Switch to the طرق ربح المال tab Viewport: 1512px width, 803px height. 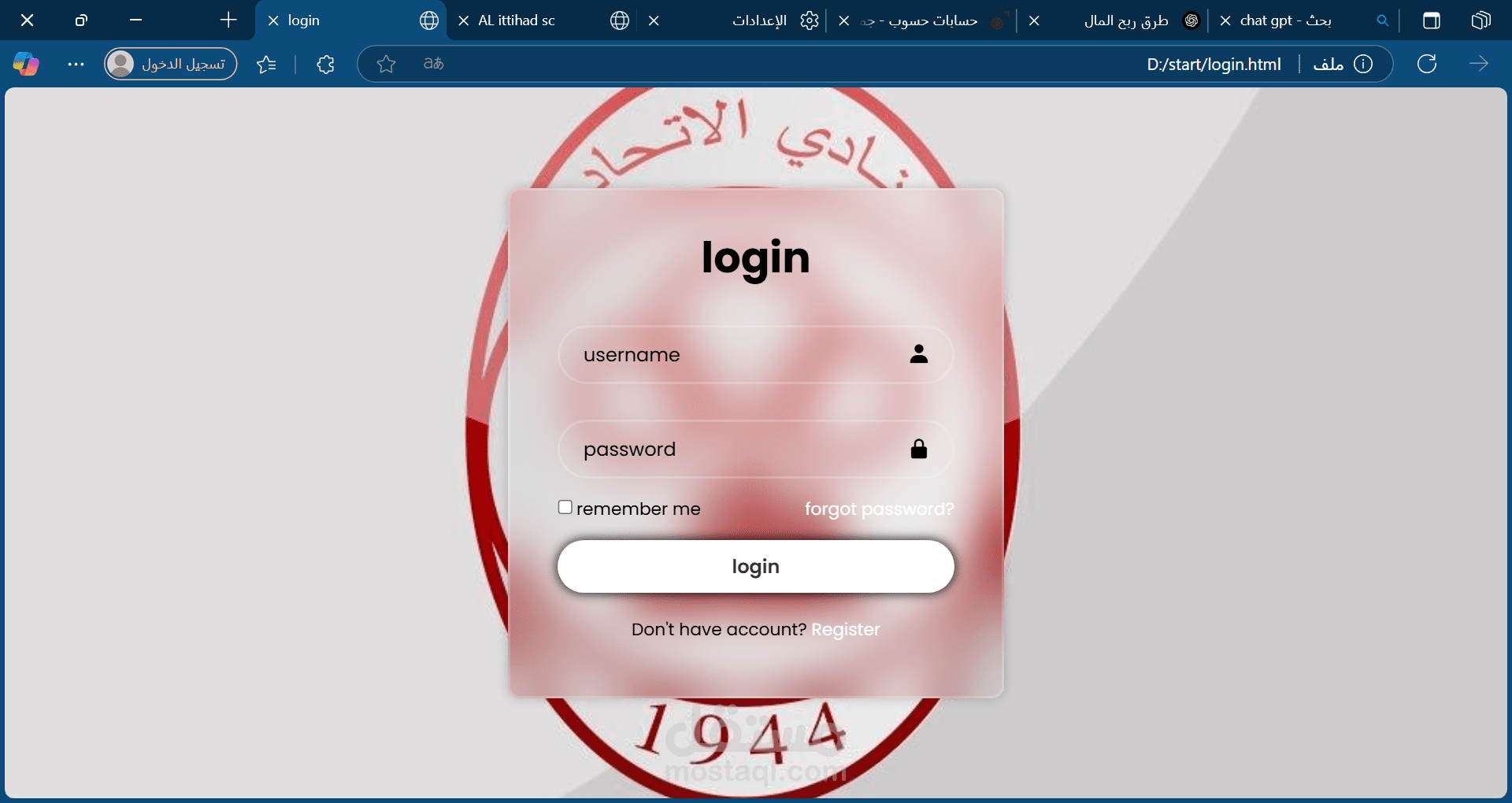click(x=1114, y=20)
